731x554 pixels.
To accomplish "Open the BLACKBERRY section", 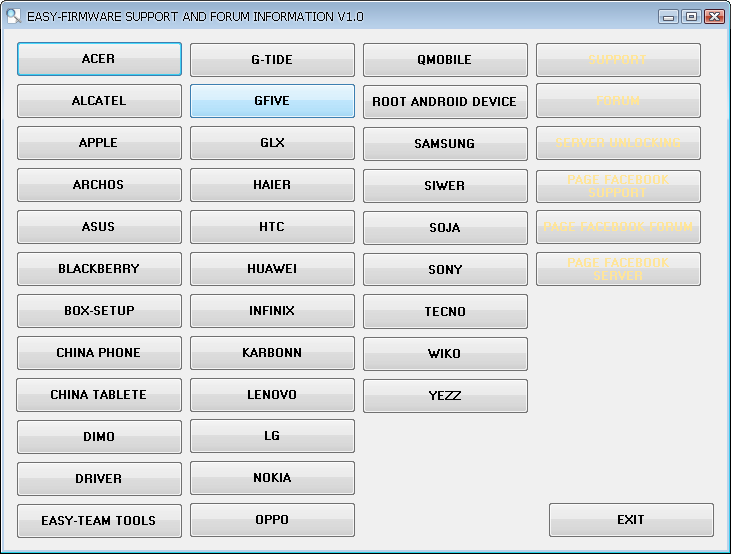I will point(99,269).
